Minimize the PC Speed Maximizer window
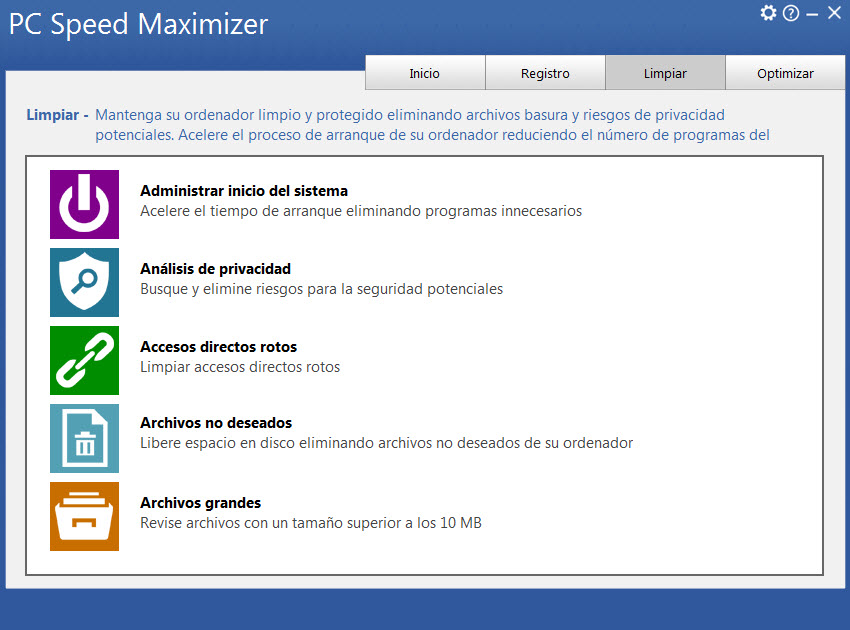Viewport: 850px width, 630px height. tap(812, 15)
